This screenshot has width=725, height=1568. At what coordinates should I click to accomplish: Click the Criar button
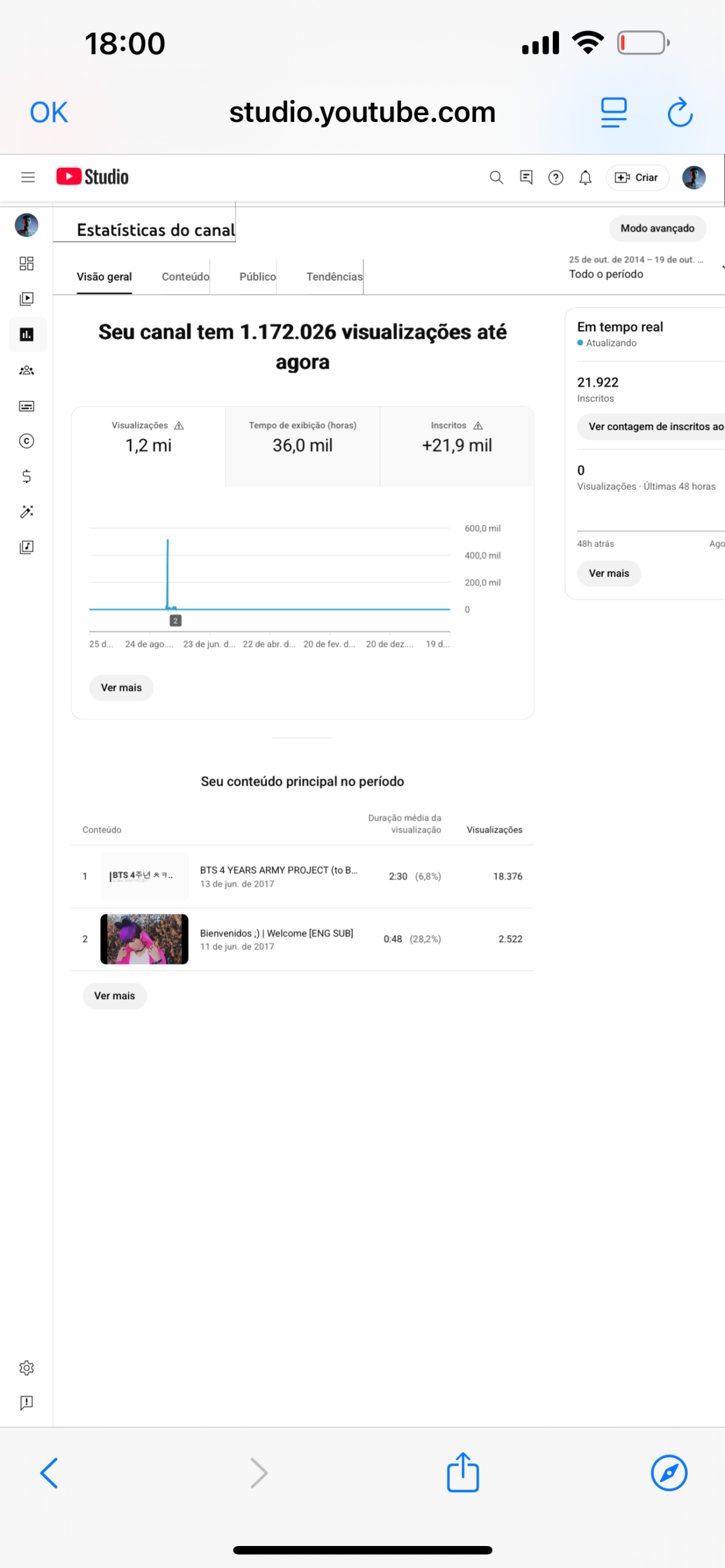(637, 178)
